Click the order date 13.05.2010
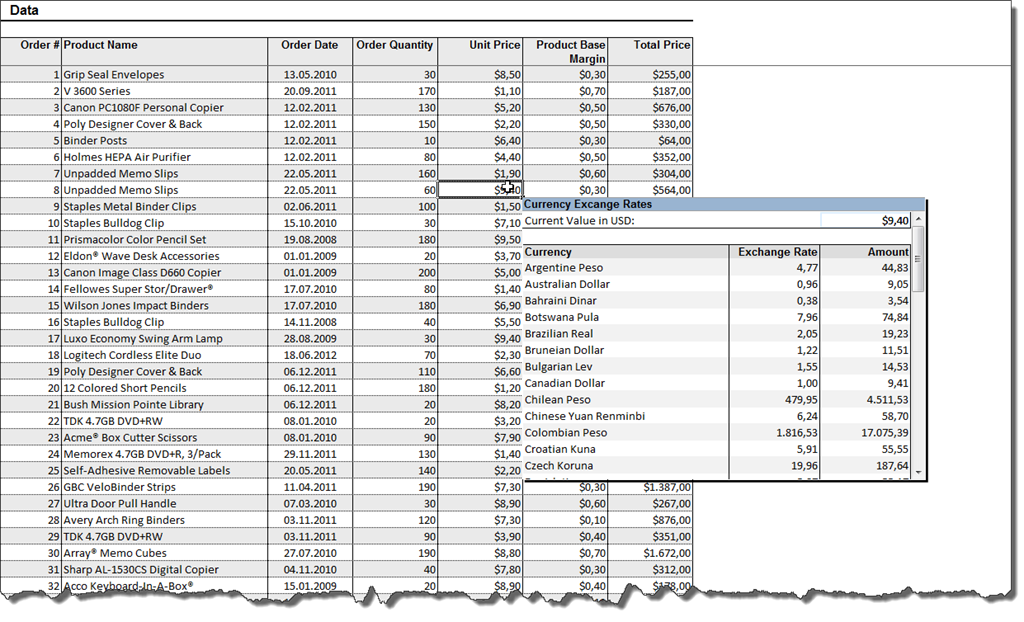This screenshot has width=1024, height=622. coord(310,74)
